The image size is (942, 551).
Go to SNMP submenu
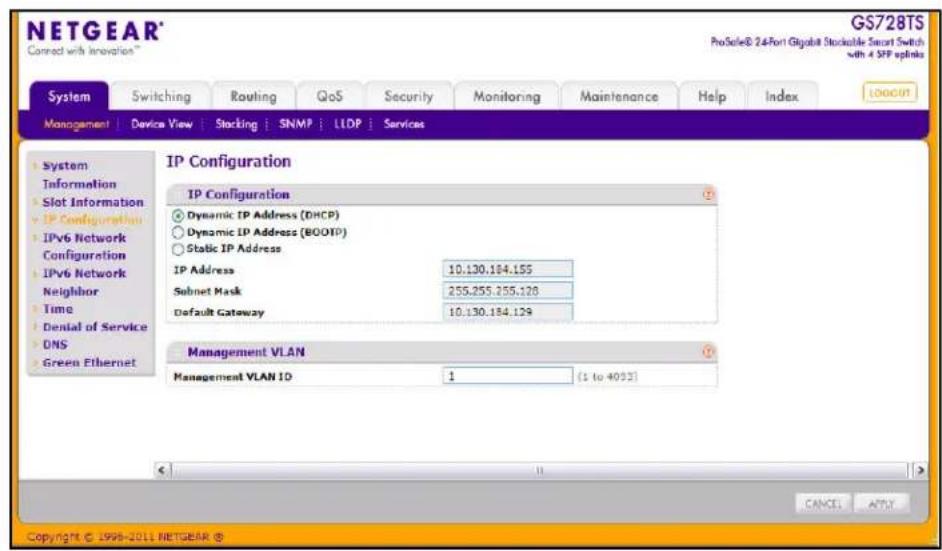(x=296, y=124)
